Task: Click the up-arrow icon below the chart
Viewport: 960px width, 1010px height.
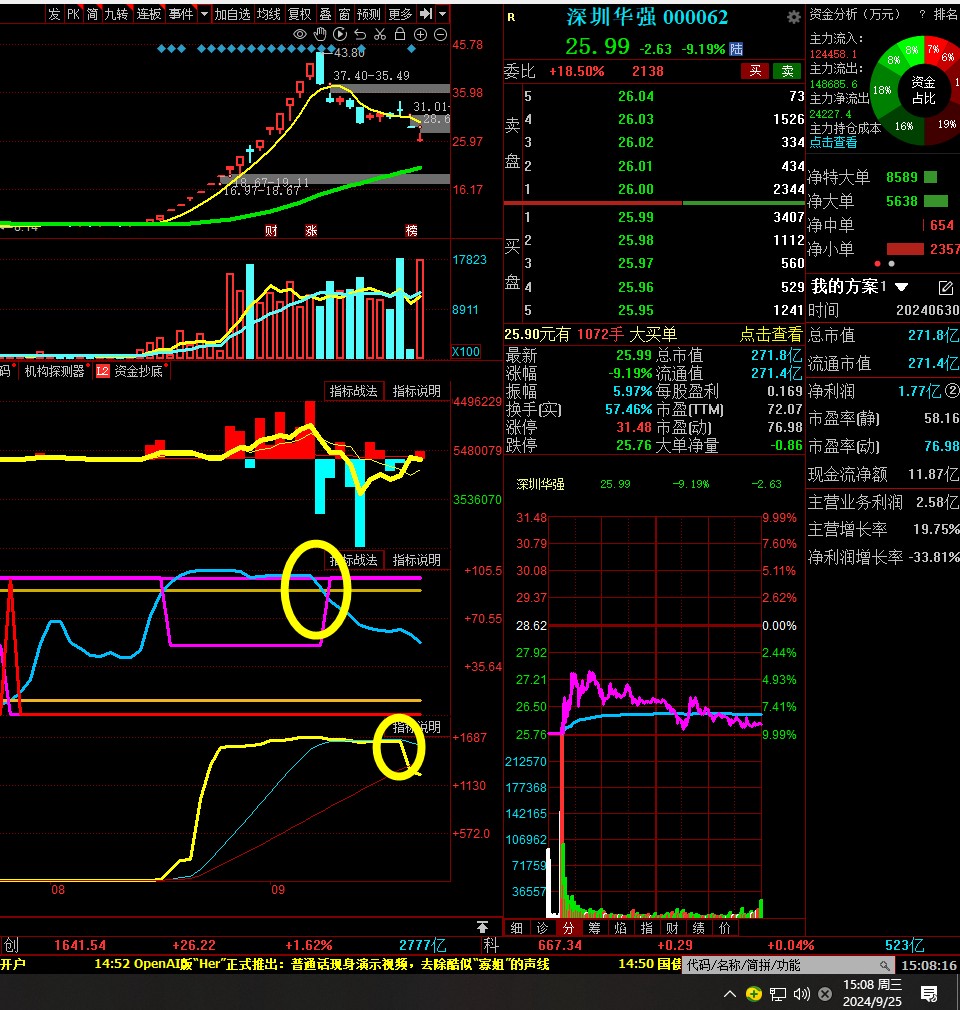Action: [x=482, y=927]
